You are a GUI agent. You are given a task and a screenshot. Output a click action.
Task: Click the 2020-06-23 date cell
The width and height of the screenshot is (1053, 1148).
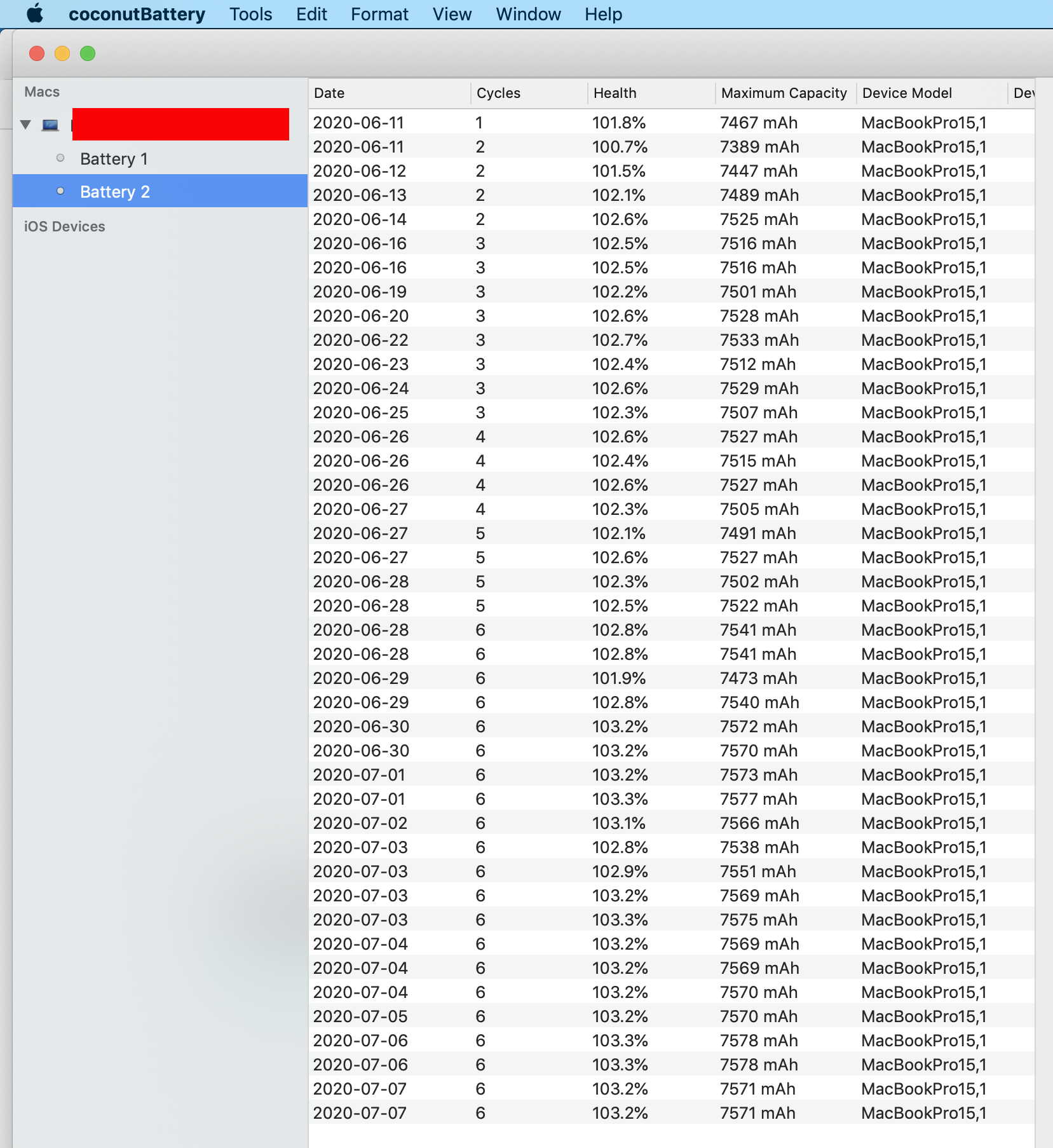click(x=360, y=364)
